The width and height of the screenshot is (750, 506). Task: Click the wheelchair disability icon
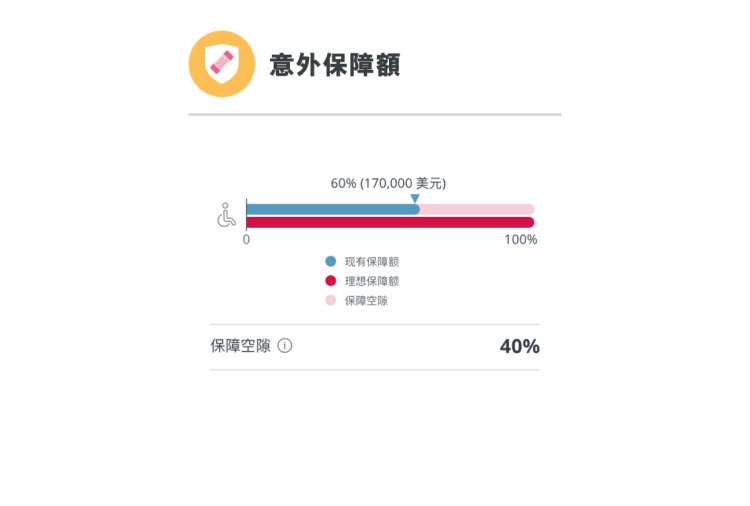[x=226, y=215]
